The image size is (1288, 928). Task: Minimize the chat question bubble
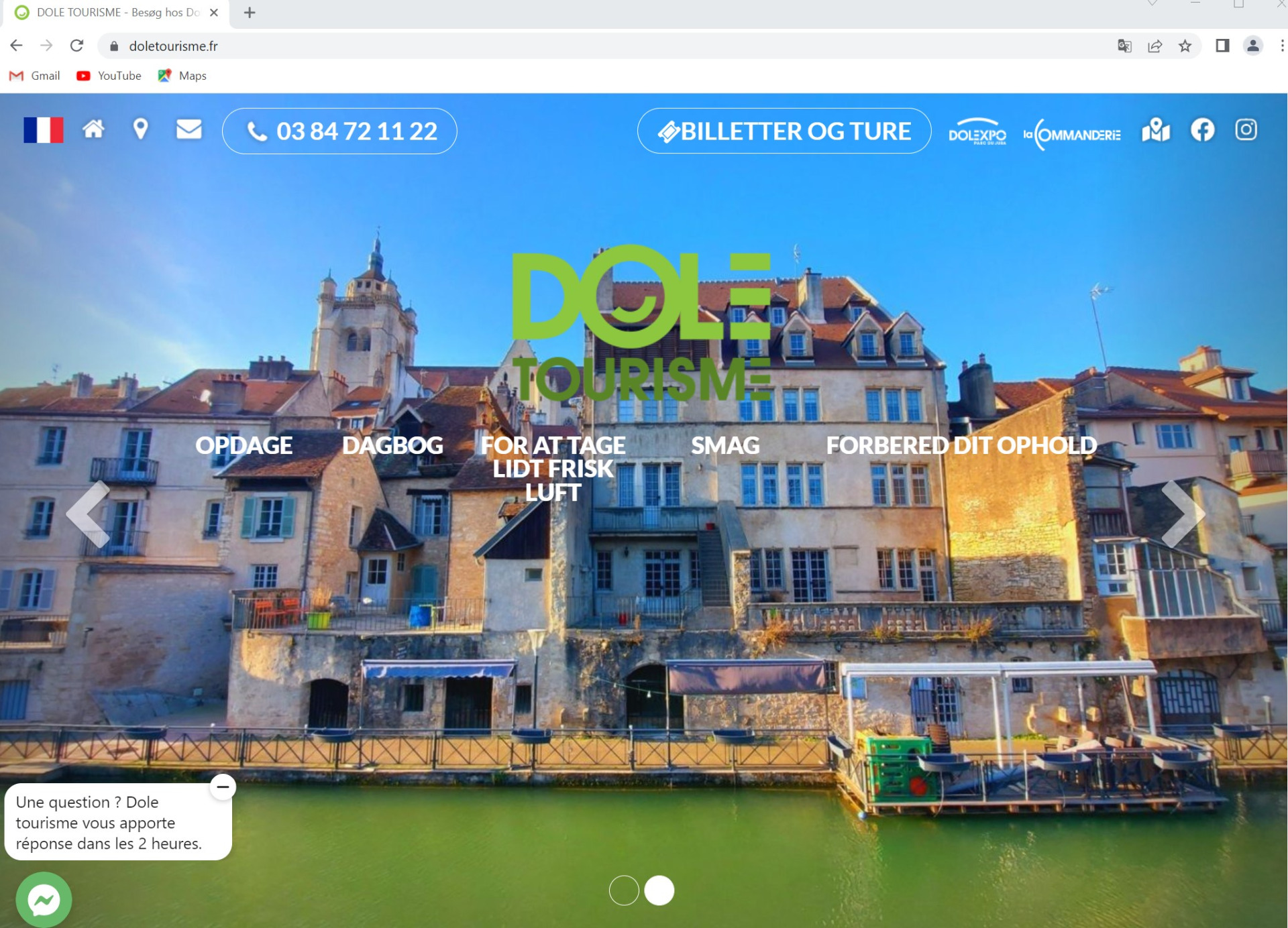[x=223, y=787]
